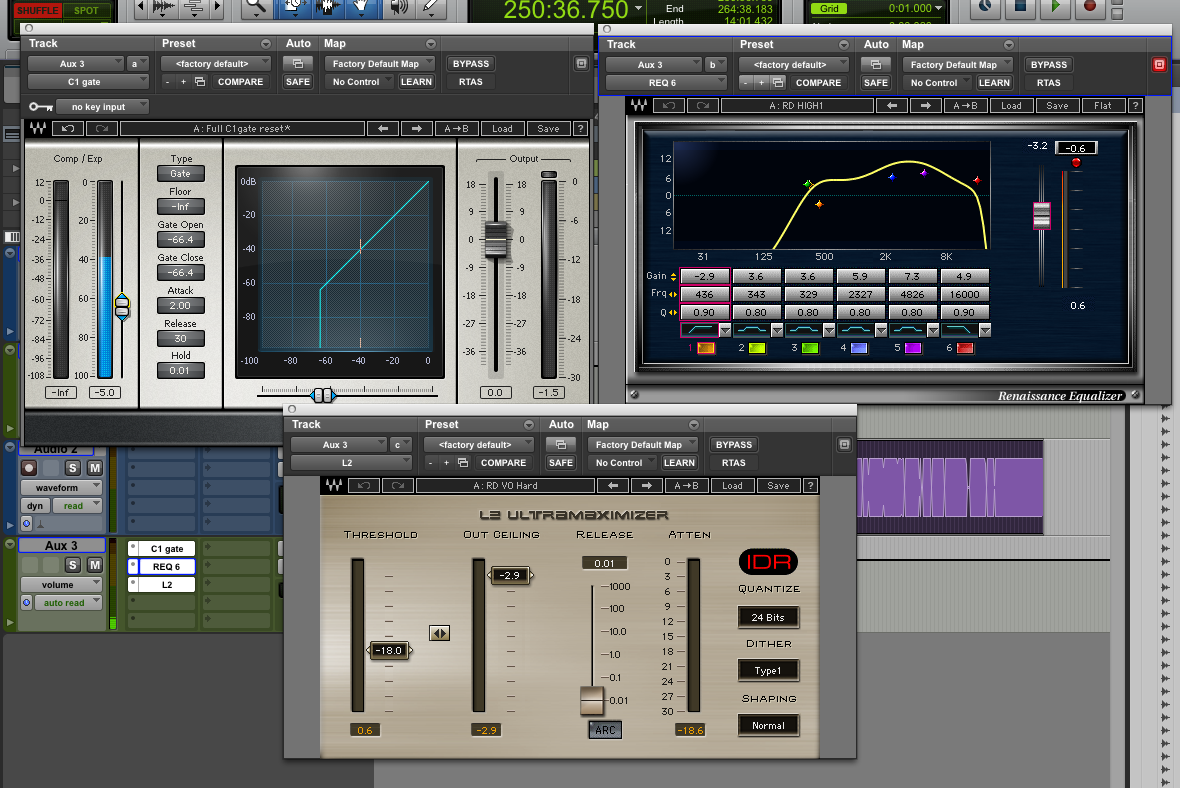The height and width of the screenshot is (788, 1180).
Task: Record-enable the Audio 2 track
Action: point(29,468)
